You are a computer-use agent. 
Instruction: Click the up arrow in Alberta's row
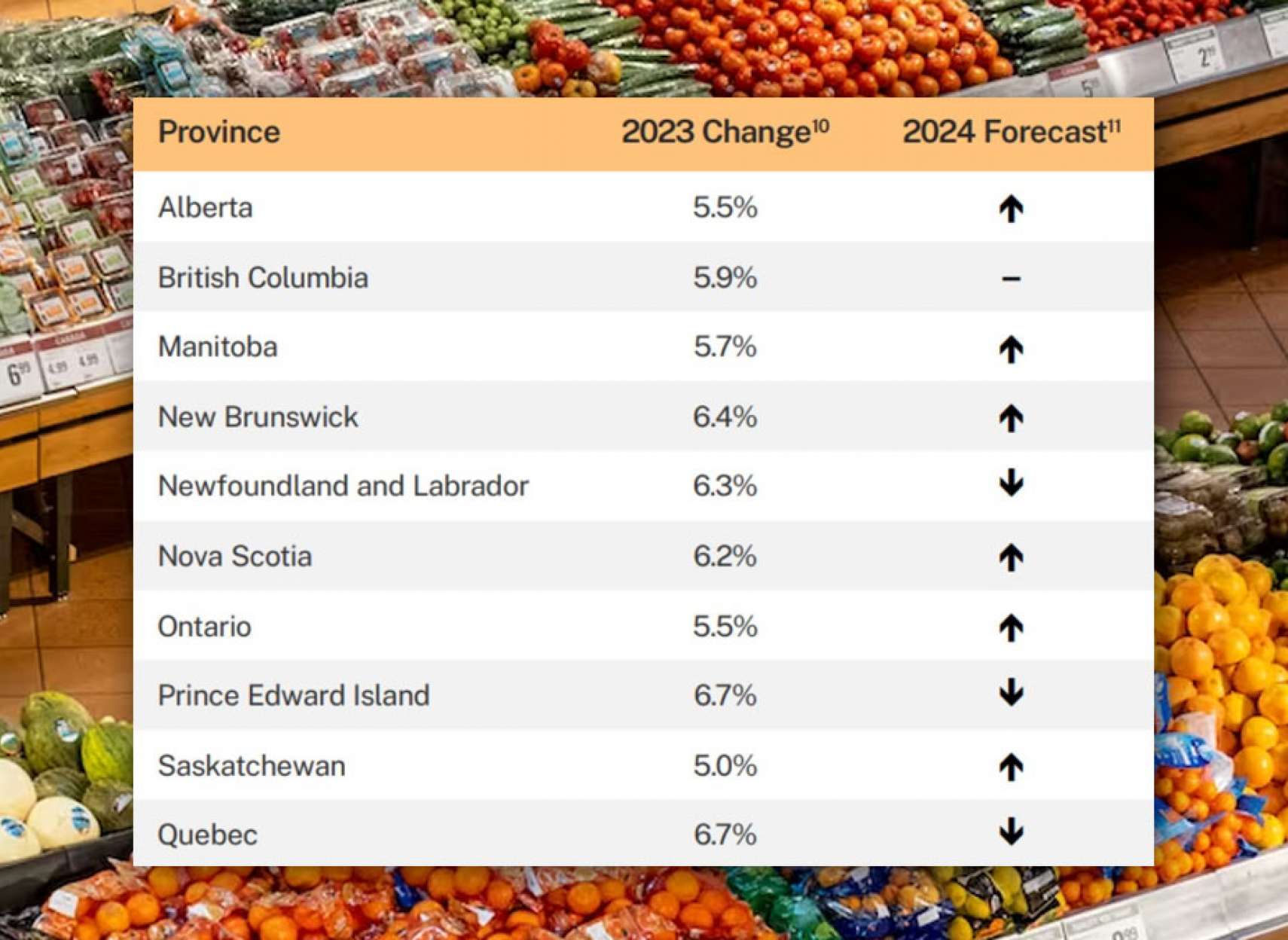(1011, 209)
